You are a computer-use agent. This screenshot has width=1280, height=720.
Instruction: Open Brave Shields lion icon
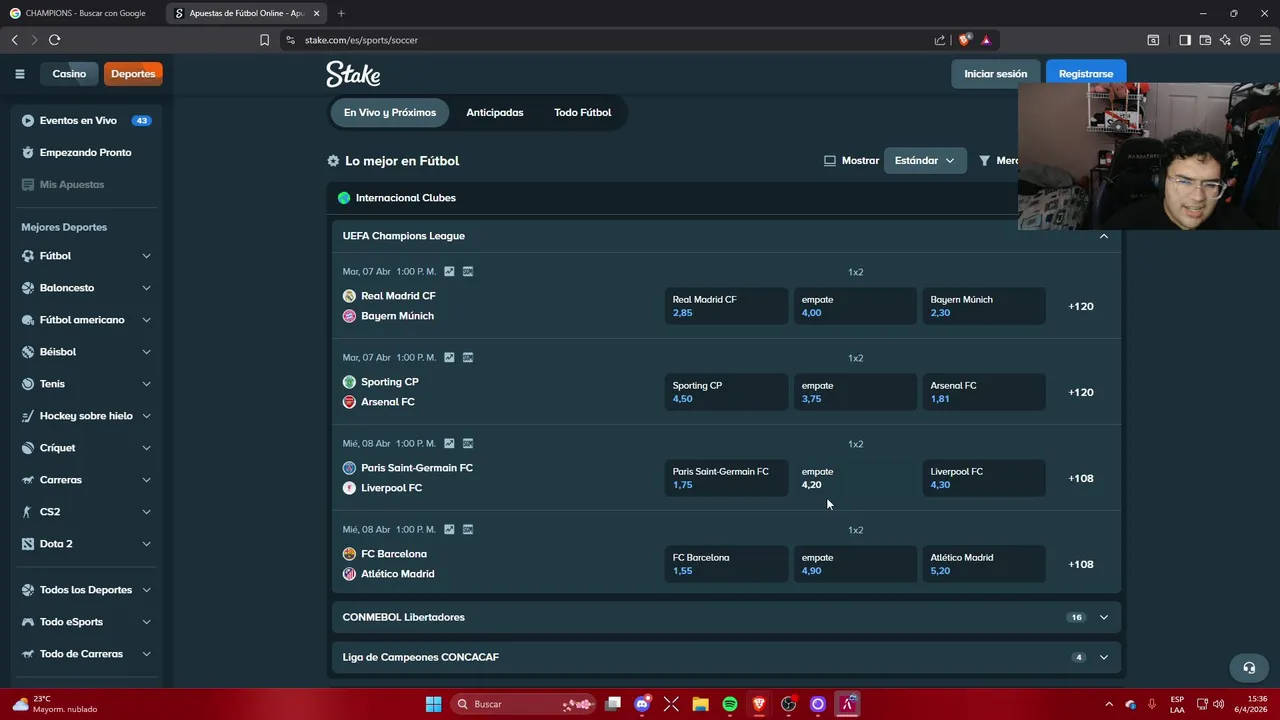964,40
